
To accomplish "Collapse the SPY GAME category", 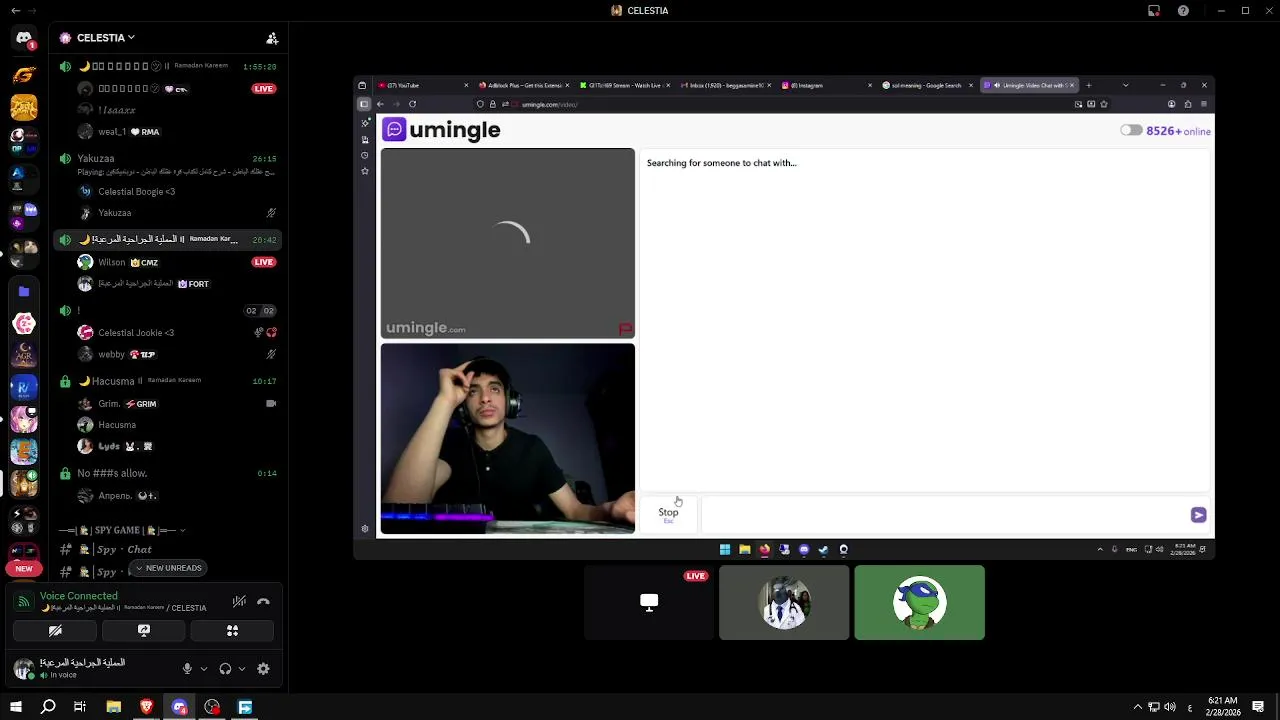I will (123, 530).
